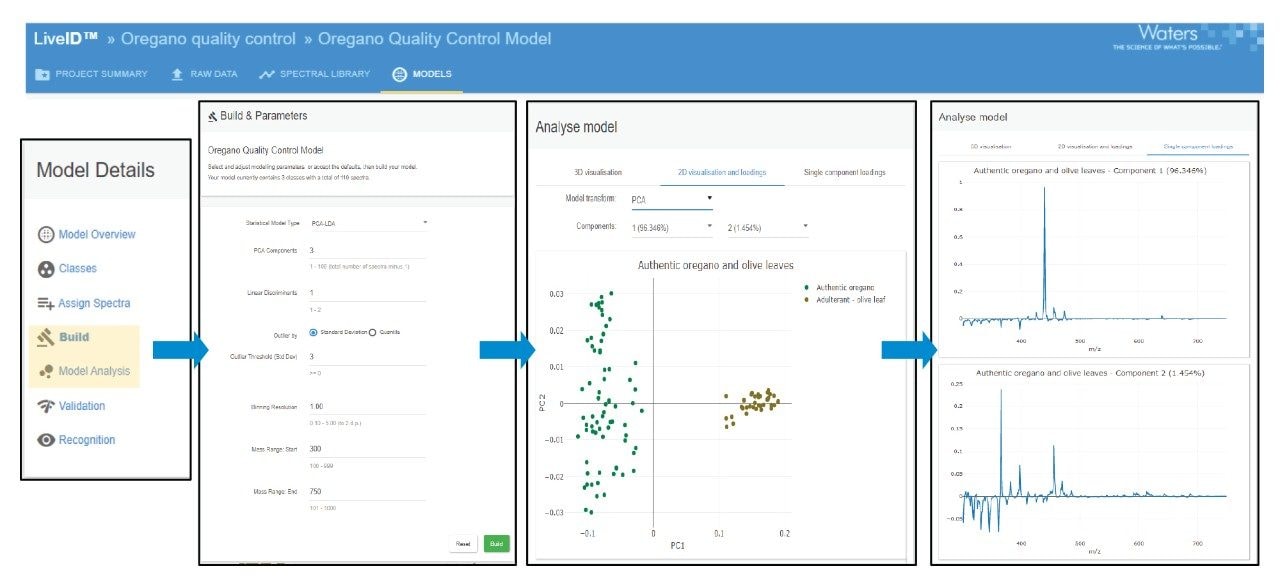The width and height of the screenshot is (1280, 587).
Task: Open Build link in Model Details
Action: click(x=74, y=337)
